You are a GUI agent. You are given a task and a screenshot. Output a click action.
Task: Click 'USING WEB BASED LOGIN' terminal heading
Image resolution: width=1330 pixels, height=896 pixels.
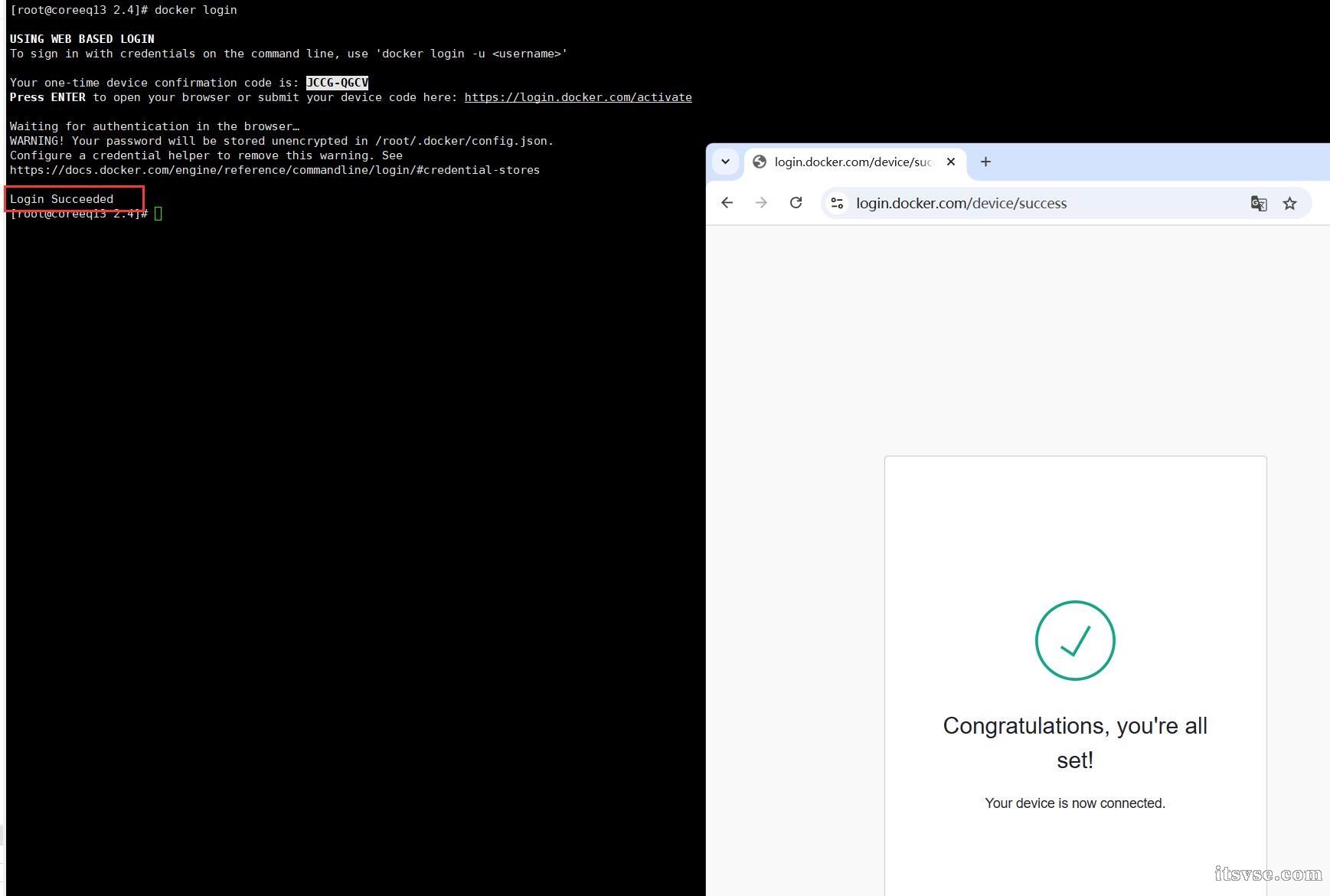point(82,39)
